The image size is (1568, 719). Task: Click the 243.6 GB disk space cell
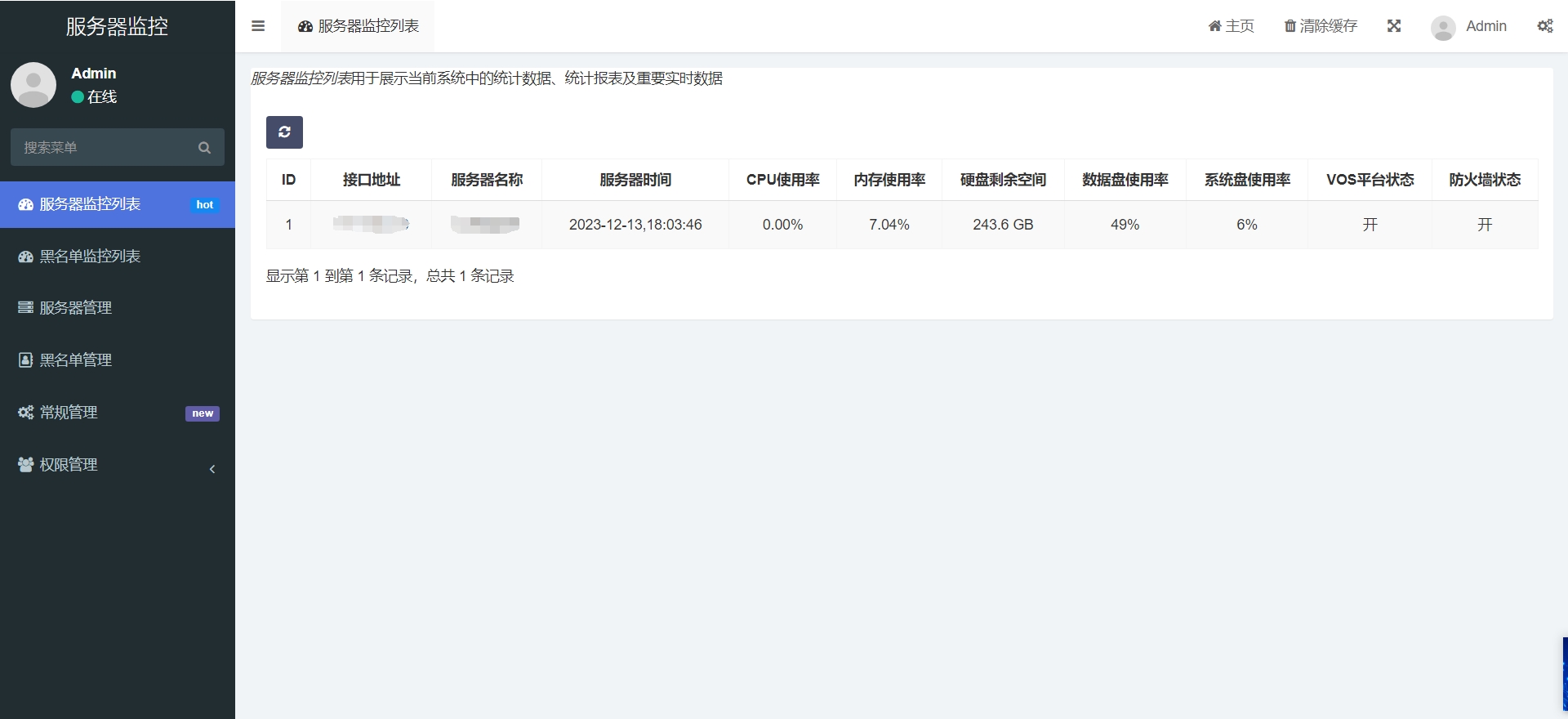click(1003, 225)
